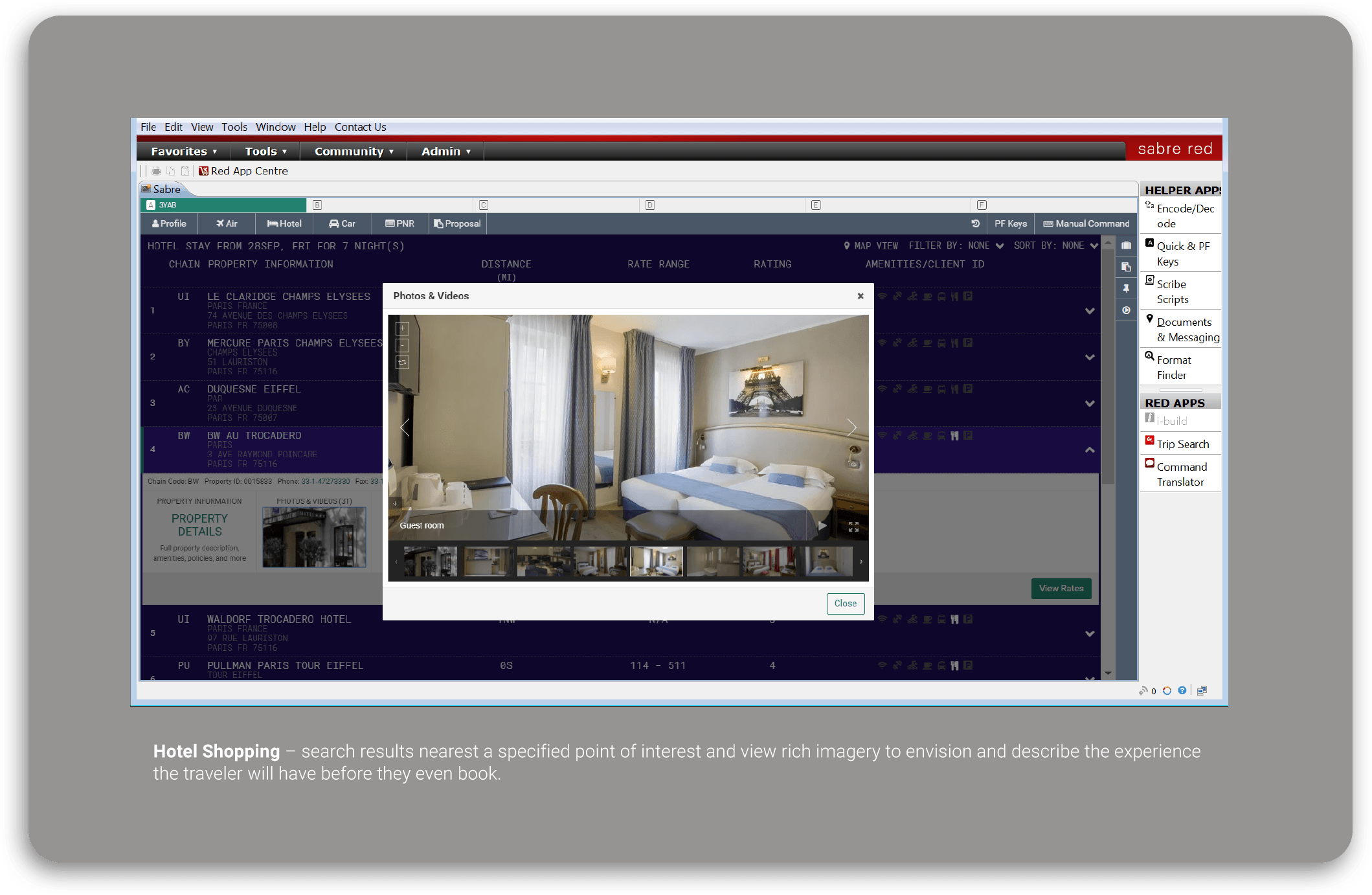
Task: Advance to the next hotel photo
Action: coord(851,427)
